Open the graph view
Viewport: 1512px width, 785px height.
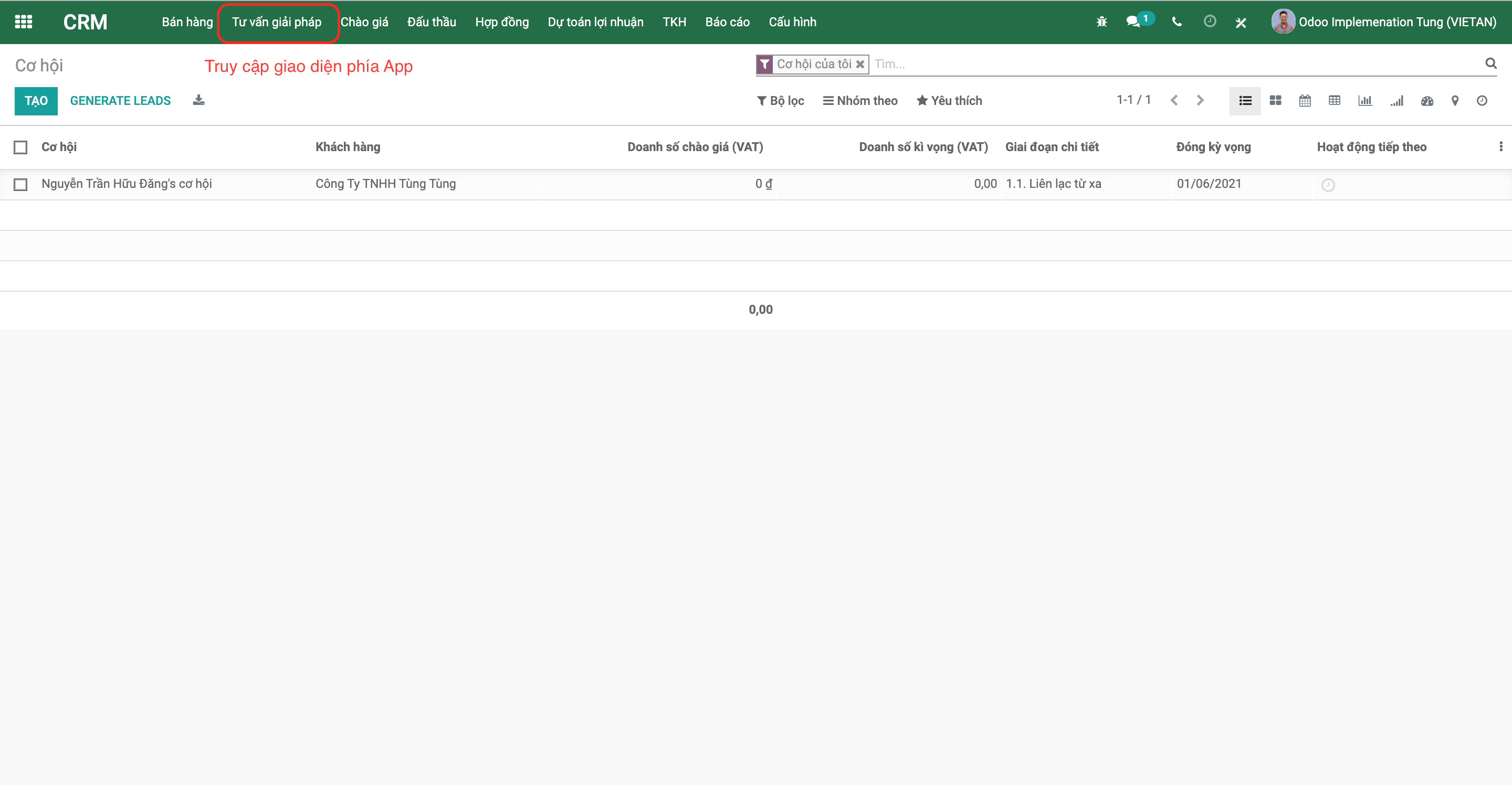click(1365, 100)
